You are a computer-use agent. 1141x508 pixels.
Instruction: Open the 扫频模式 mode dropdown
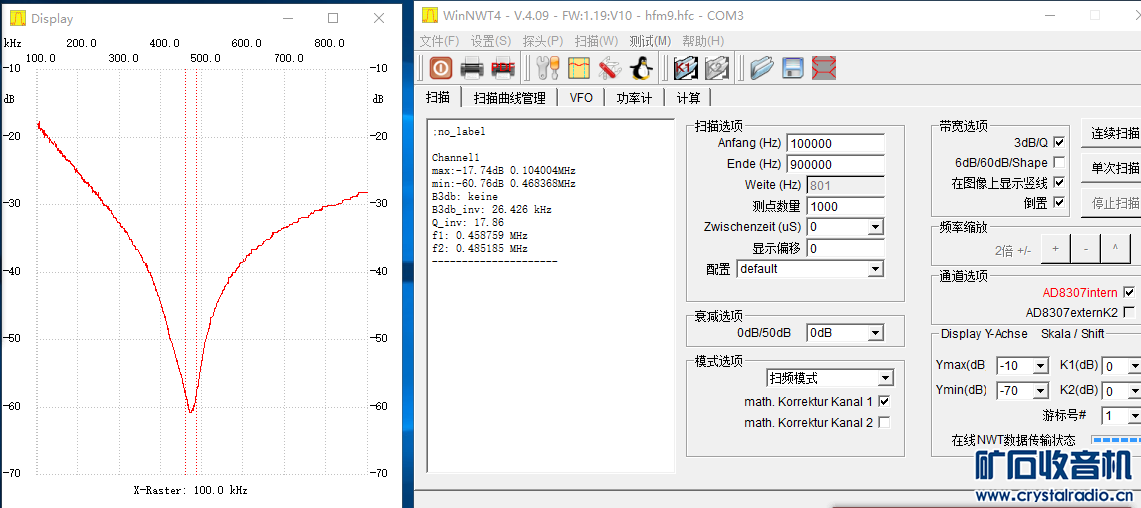[x=885, y=378]
